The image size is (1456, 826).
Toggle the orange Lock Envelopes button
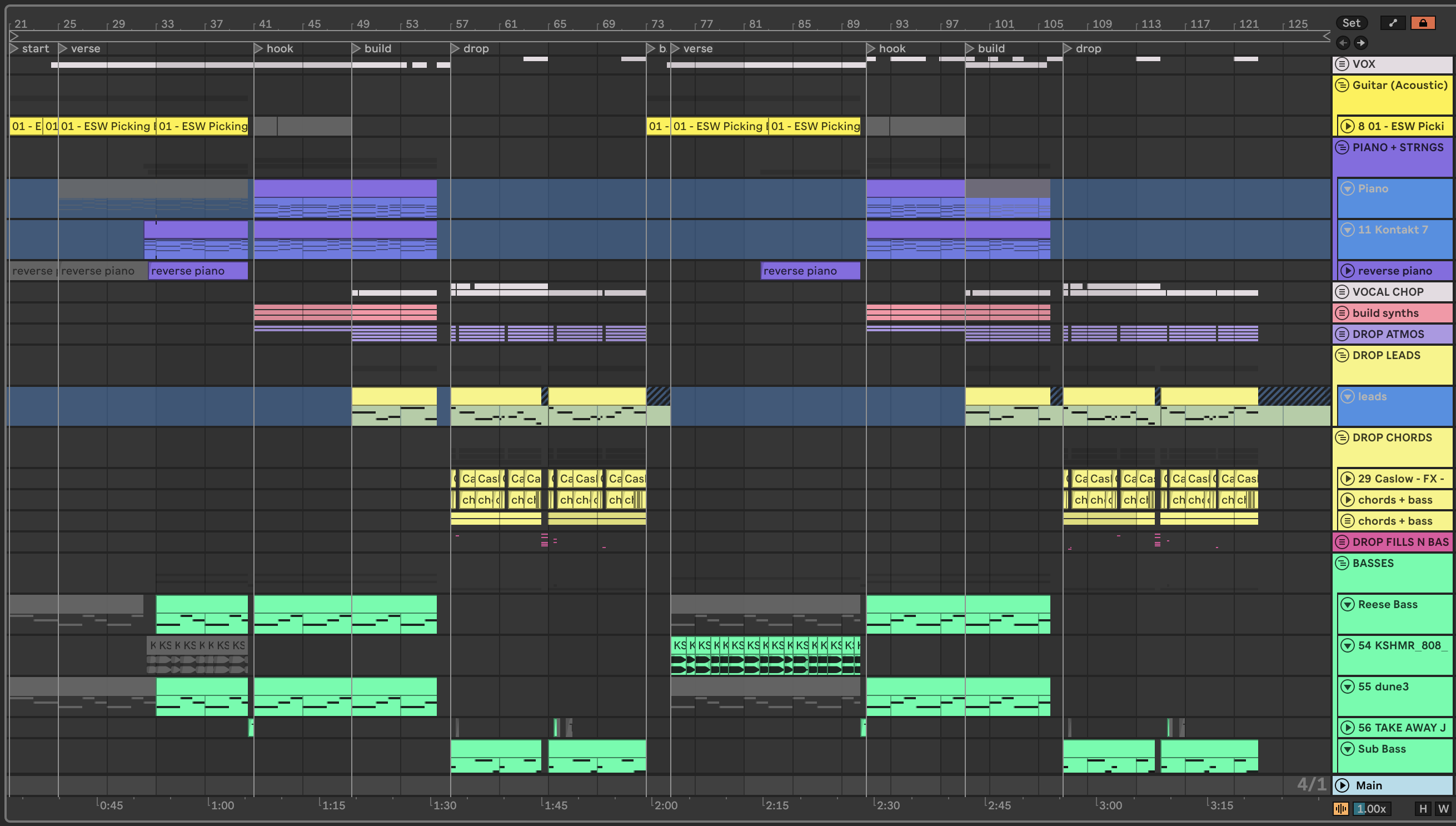pyautogui.click(x=1423, y=23)
